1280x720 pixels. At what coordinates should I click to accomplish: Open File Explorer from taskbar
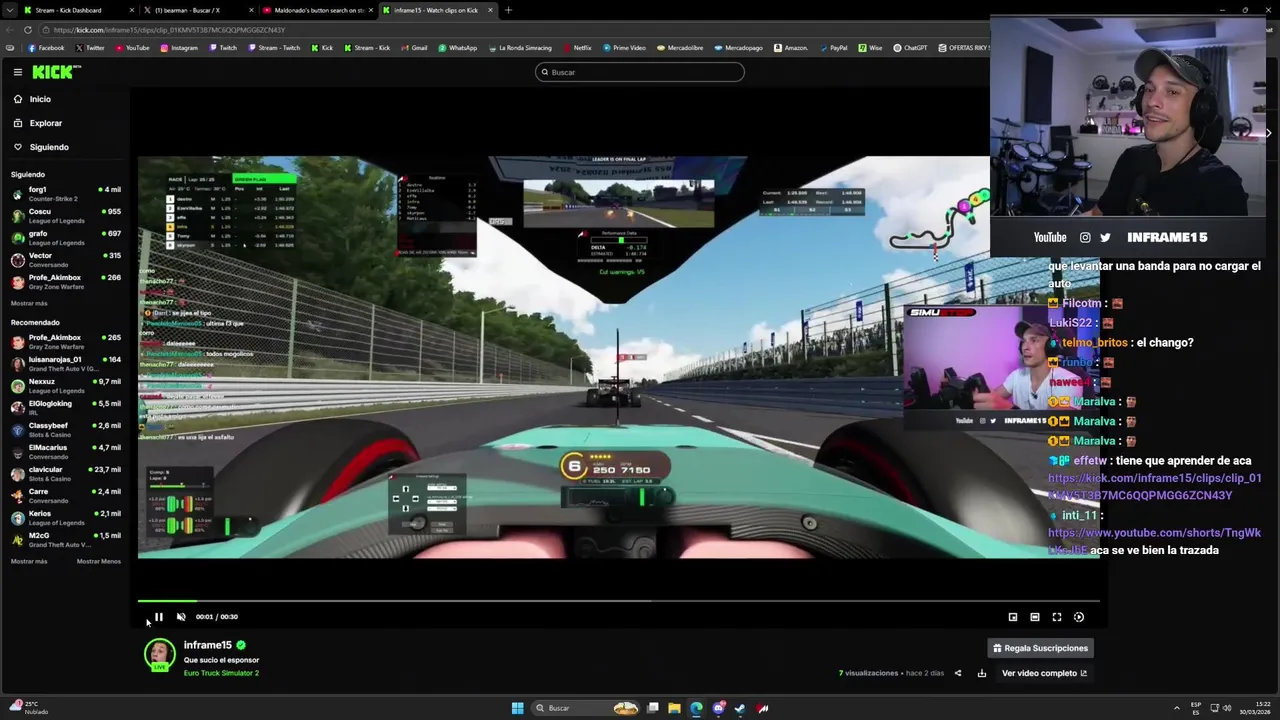(x=674, y=708)
